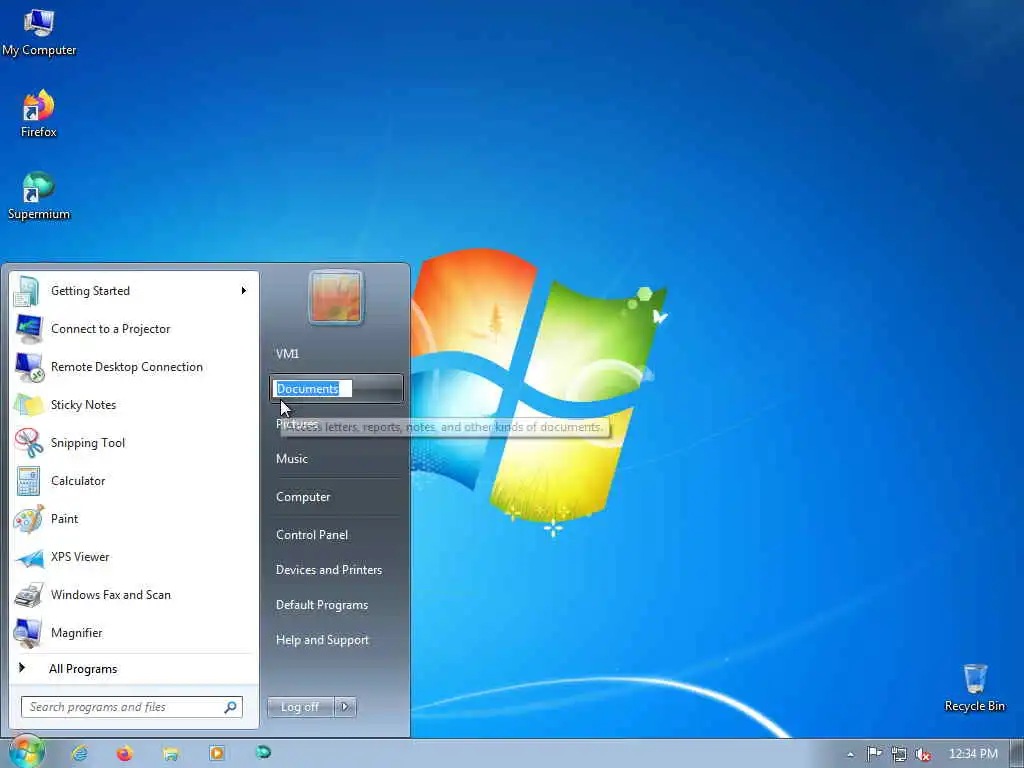Click the Remote Desktop Connection icon
This screenshot has height=768, width=1024.
click(x=28, y=367)
